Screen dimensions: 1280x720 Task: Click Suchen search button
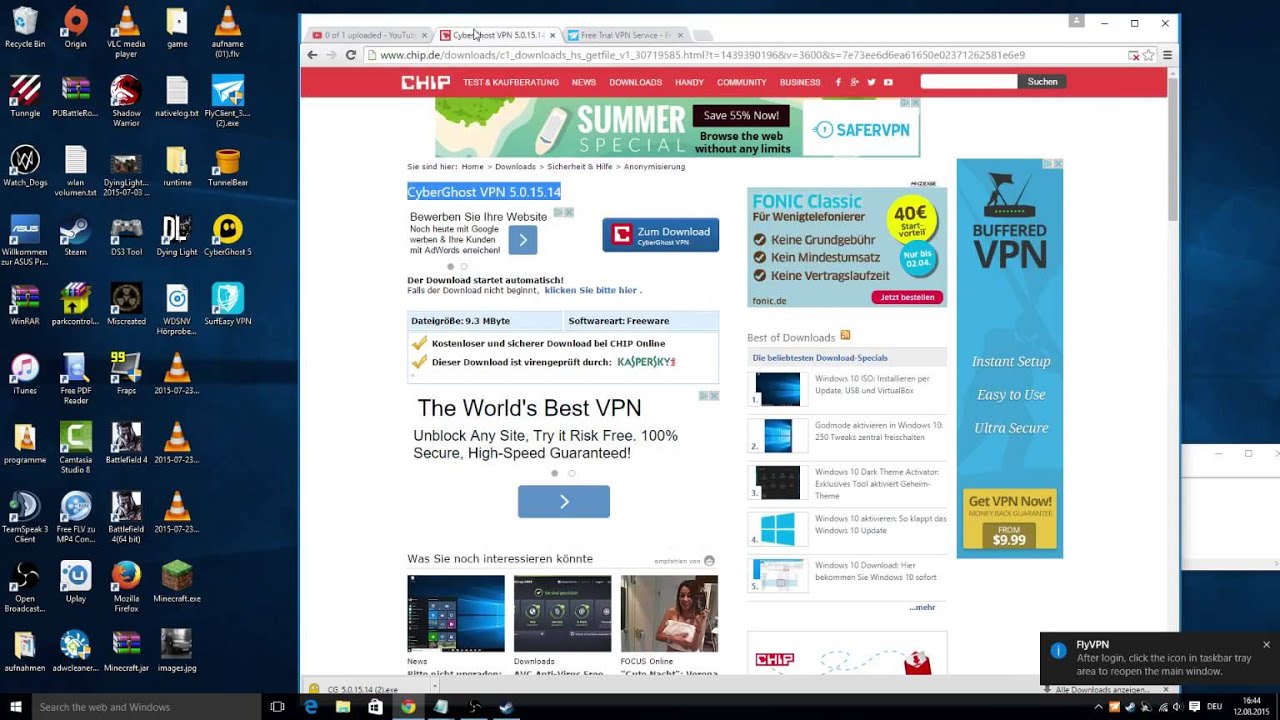click(1042, 82)
